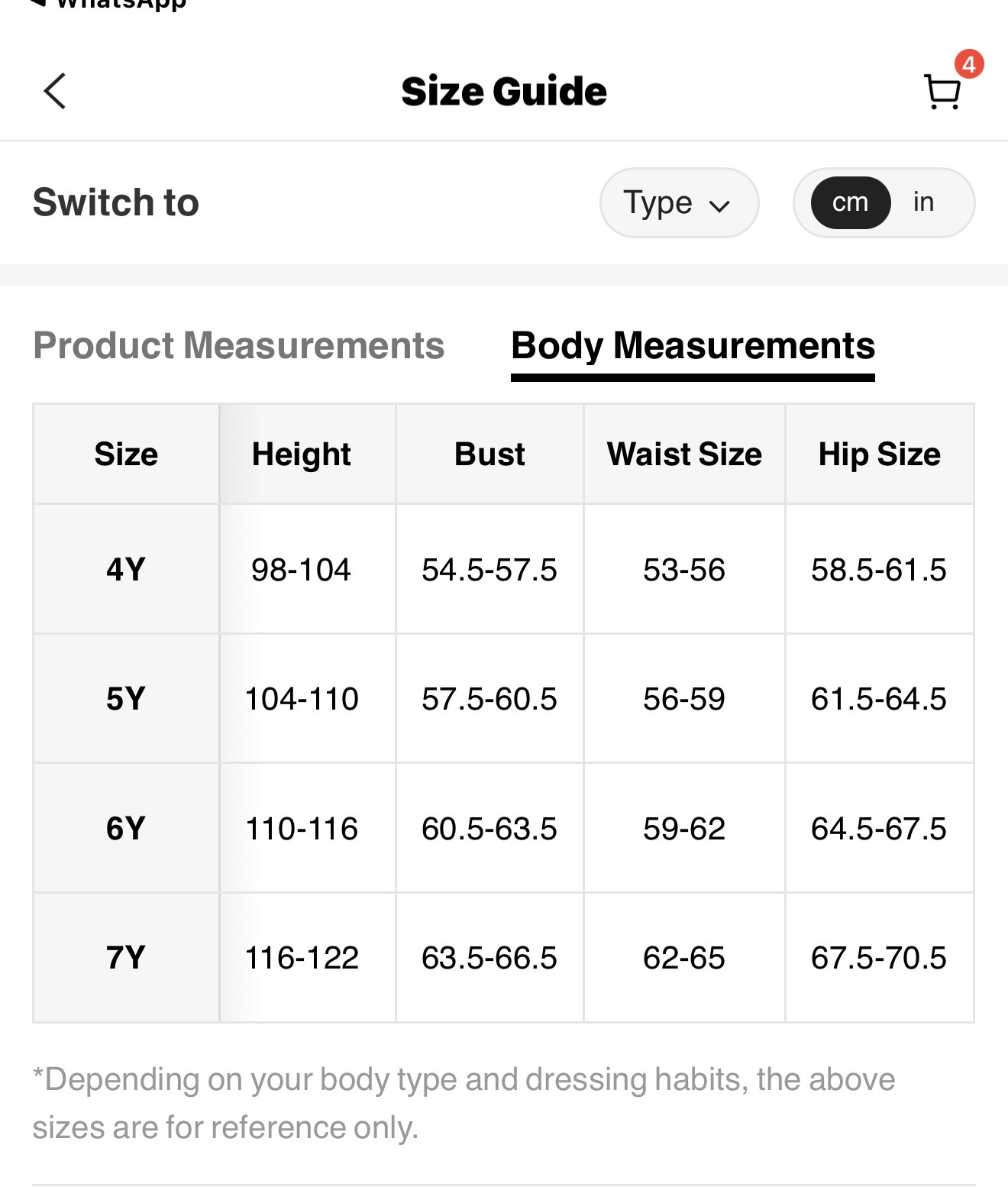Tap the Waist Size column header

pyautogui.click(x=684, y=454)
